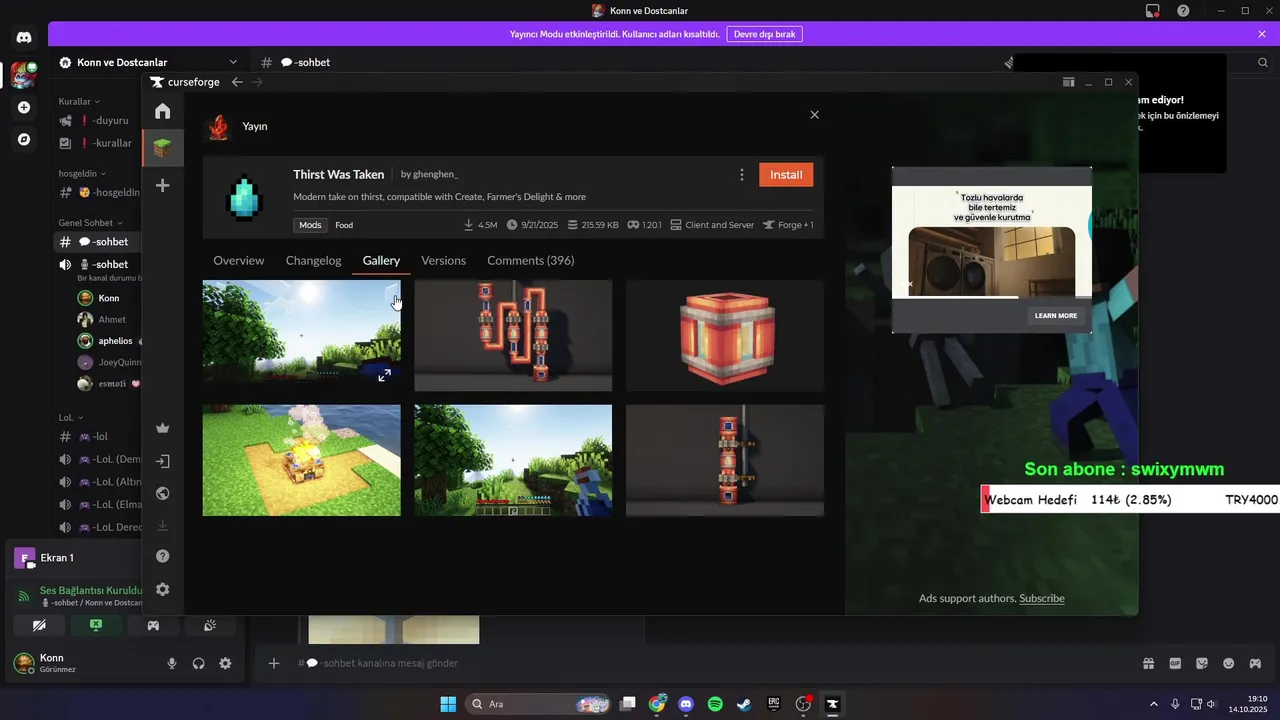
Task: Open the emoji picker in Discord
Action: click(1229, 663)
